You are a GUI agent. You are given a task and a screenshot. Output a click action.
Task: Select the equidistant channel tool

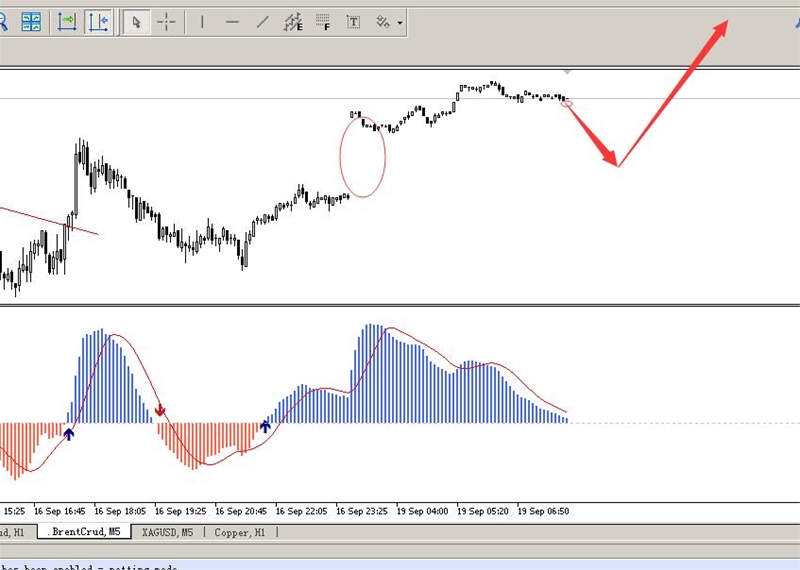pos(293,22)
